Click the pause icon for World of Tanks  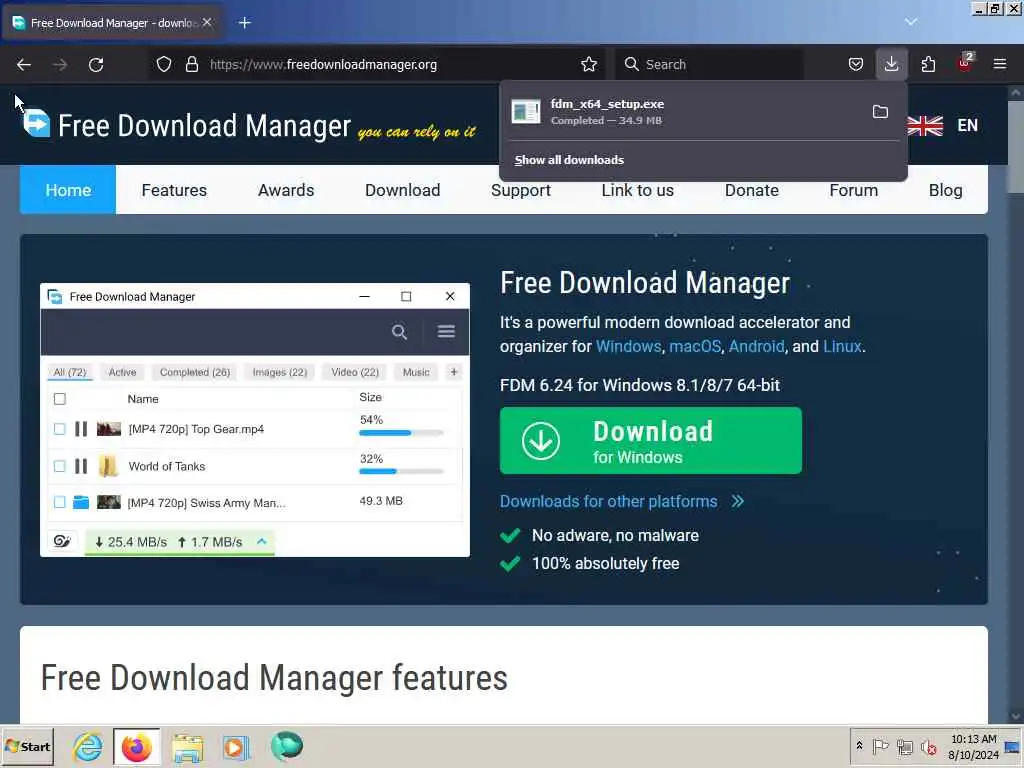pos(81,466)
